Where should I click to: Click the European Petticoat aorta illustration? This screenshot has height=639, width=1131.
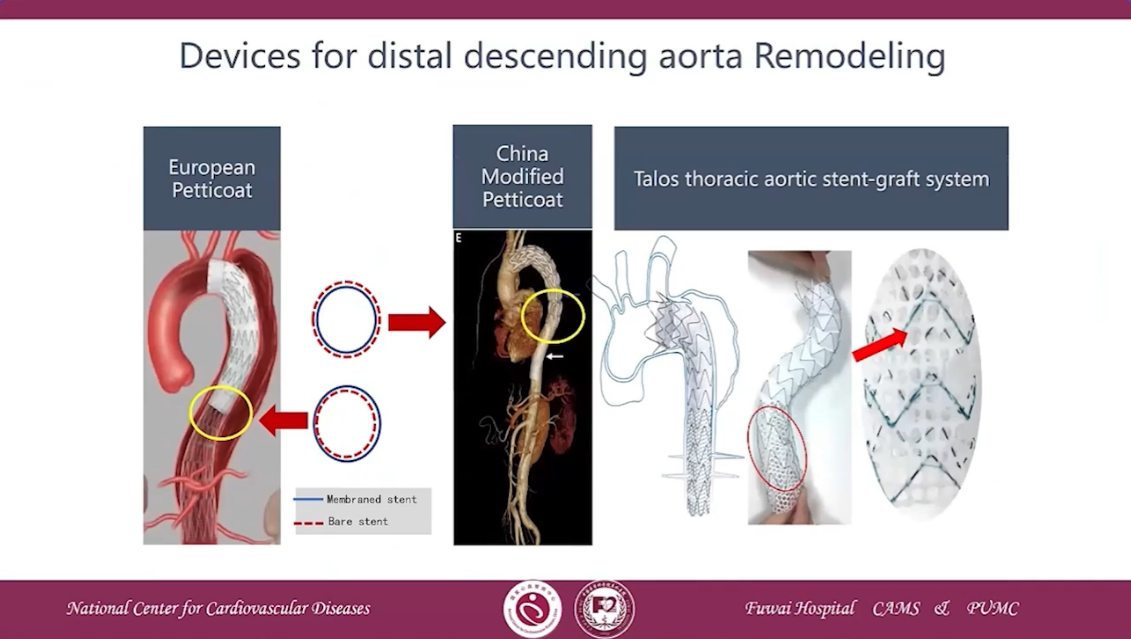point(212,387)
